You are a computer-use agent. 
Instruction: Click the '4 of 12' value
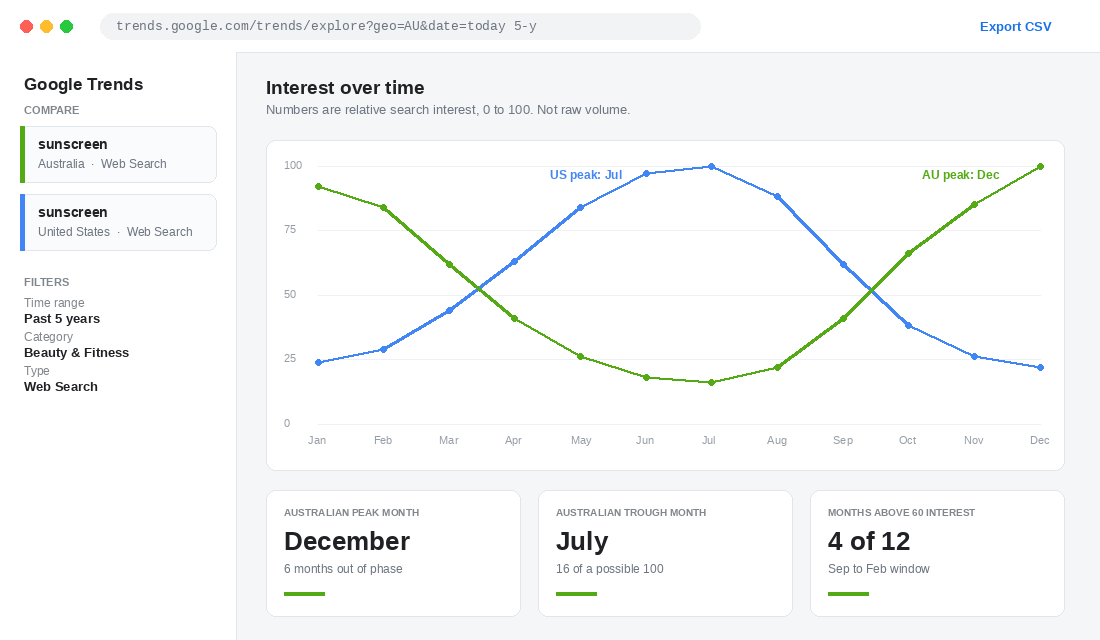868,541
